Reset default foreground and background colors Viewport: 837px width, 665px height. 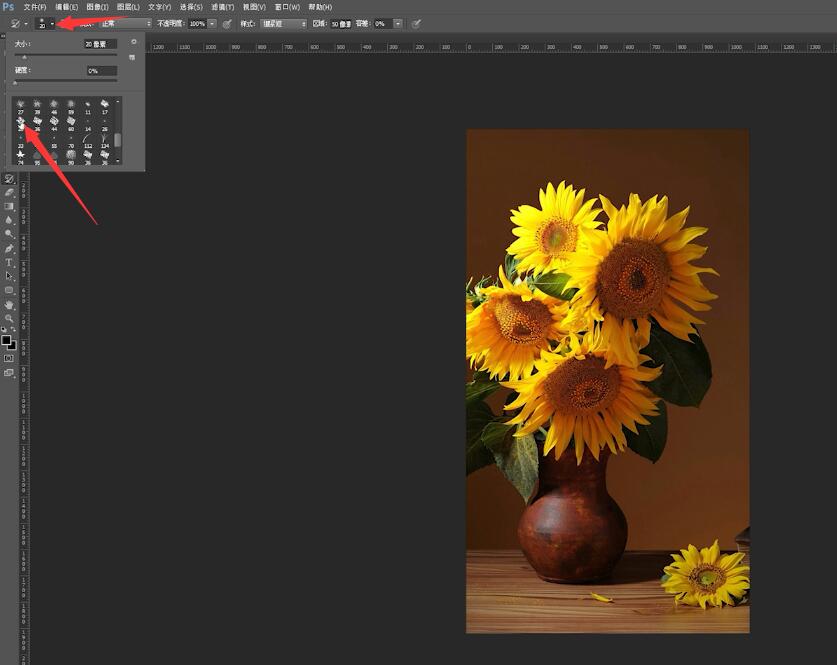point(4,330)
